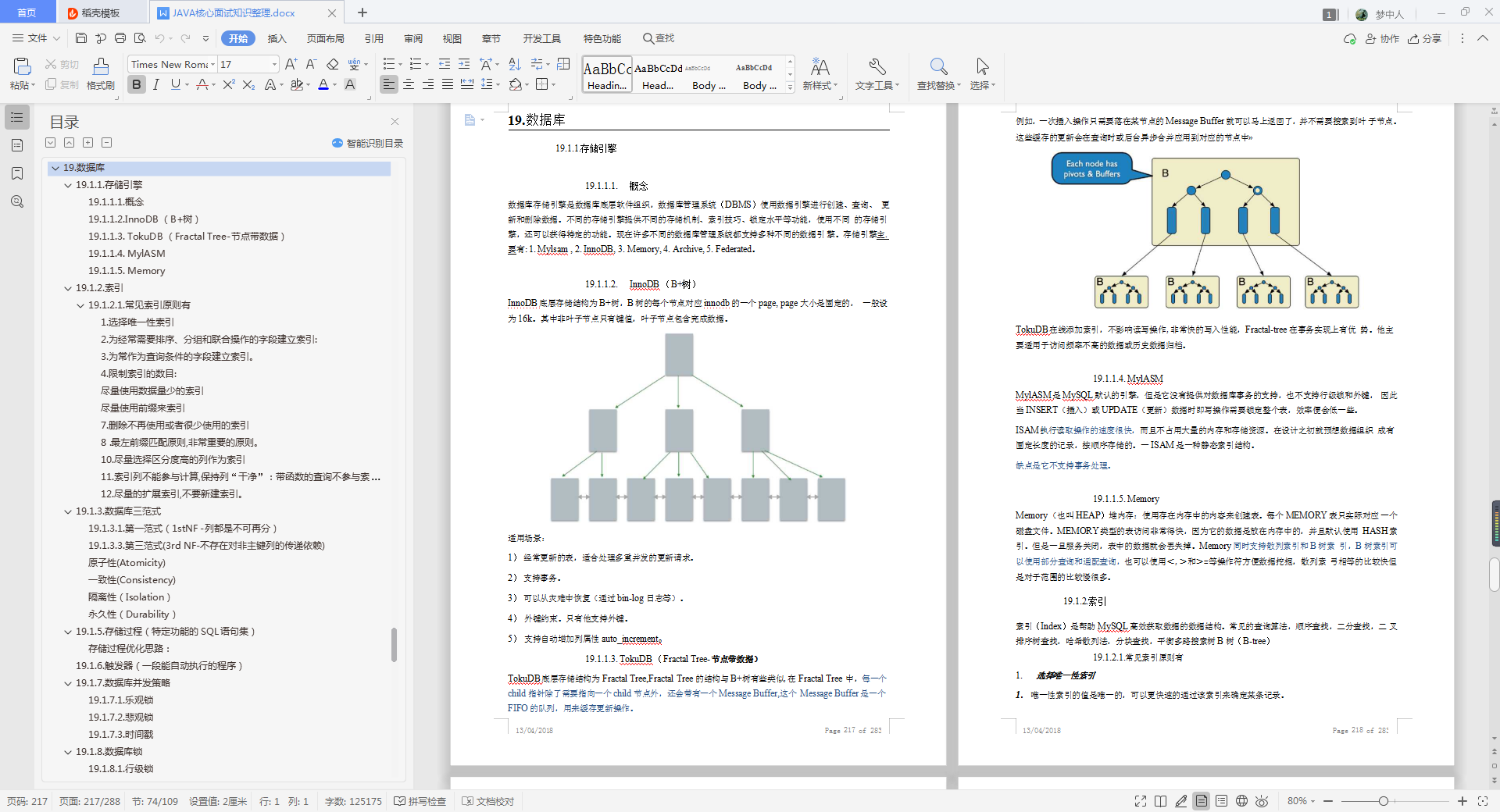Screen dimensions: 1500x812
Task: Toggle justify paragraph alignment
Action: [448, 84]
